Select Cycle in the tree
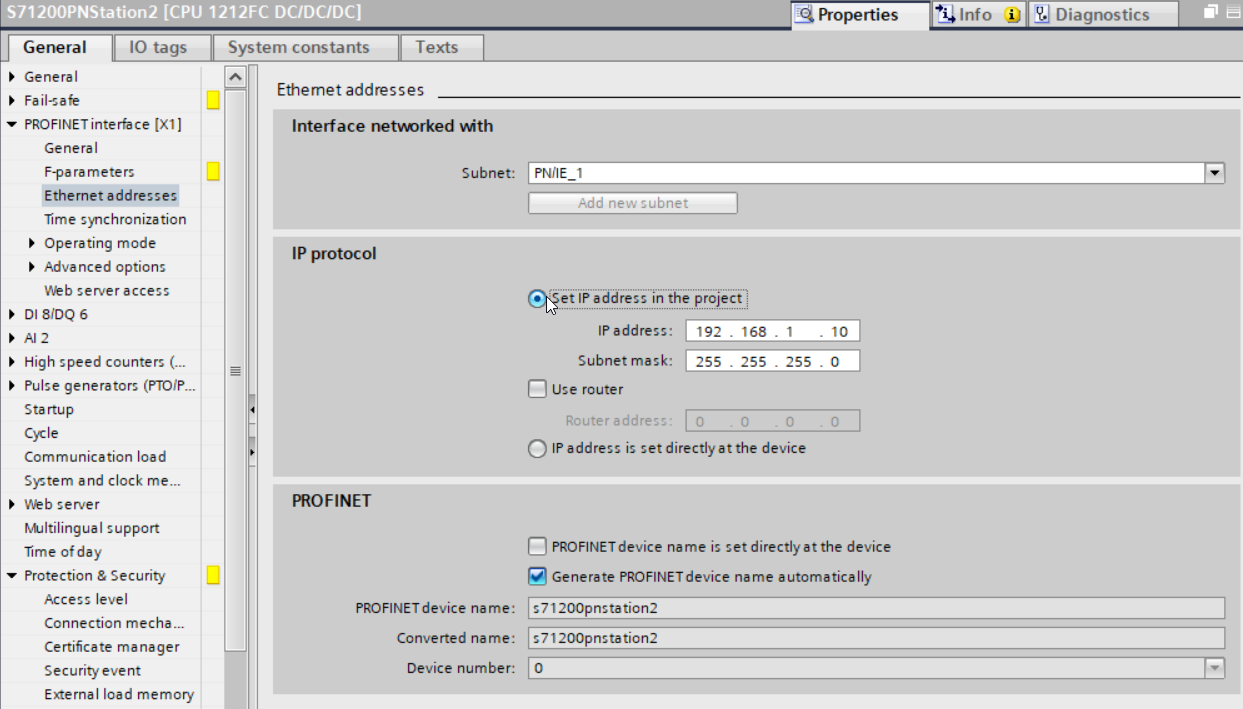This screenshot has width=1243, height=709. (x=41, y=433)
